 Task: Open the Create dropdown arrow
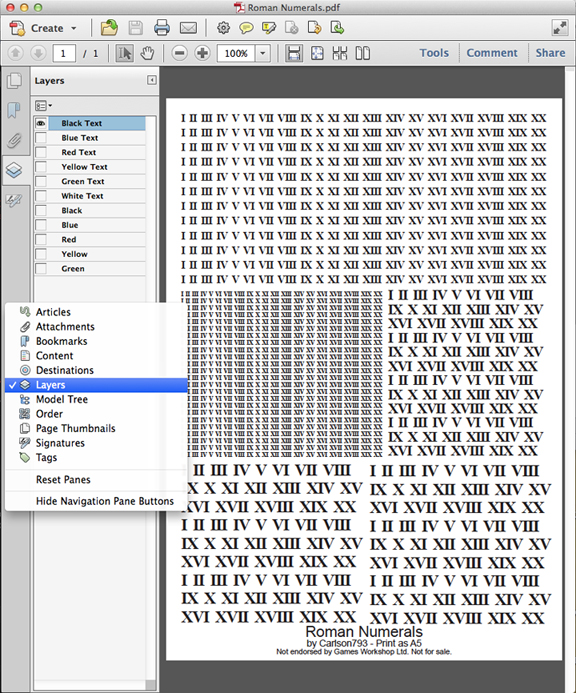[x=73, y=28]
